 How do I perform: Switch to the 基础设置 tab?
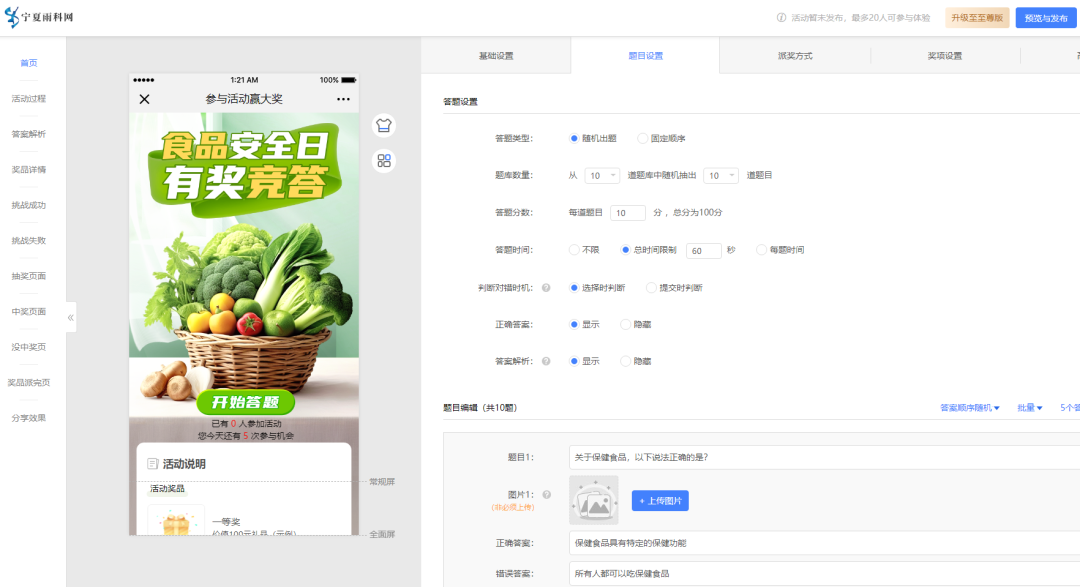pos(496,56)
